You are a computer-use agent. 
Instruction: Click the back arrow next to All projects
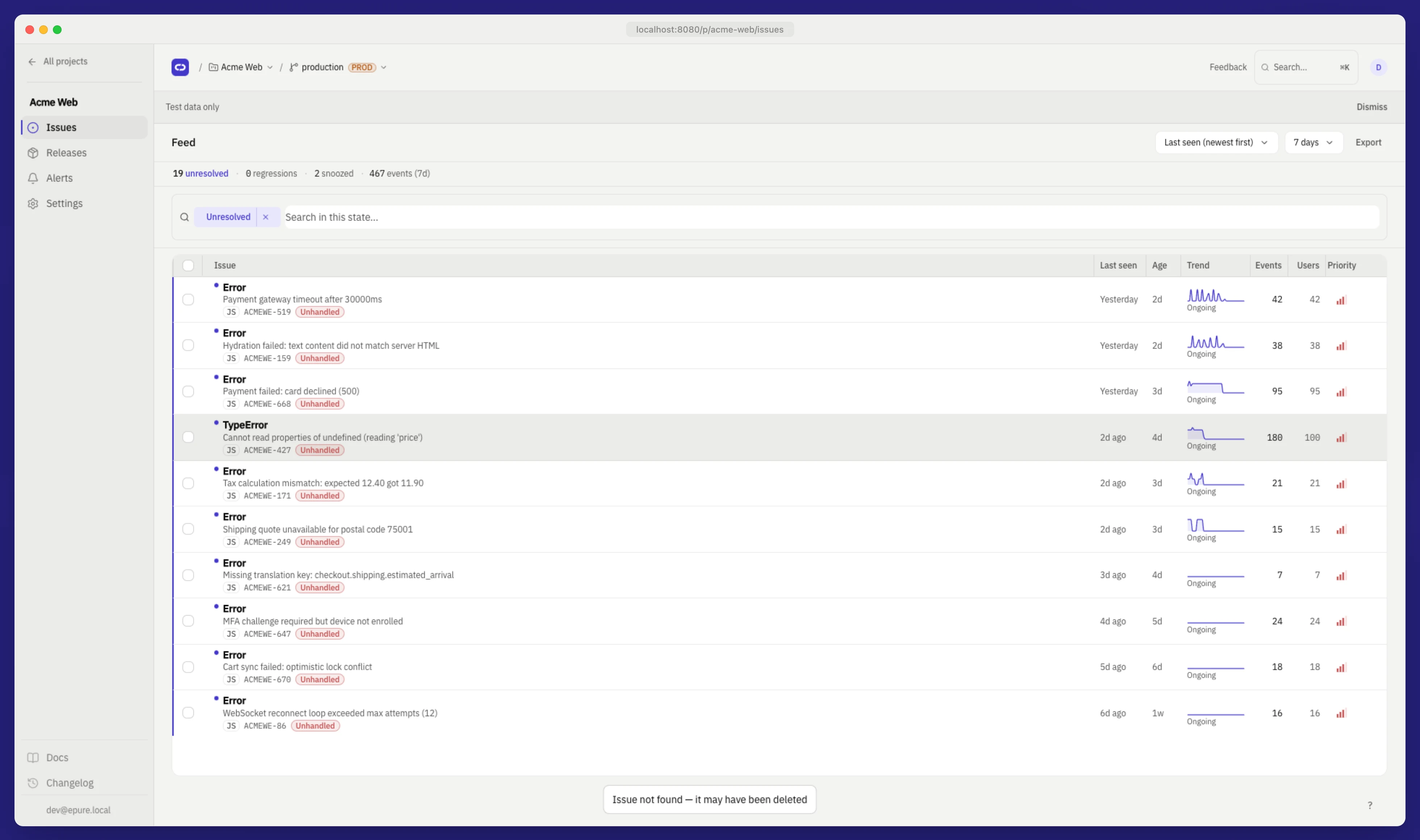[x=32, y=62]
